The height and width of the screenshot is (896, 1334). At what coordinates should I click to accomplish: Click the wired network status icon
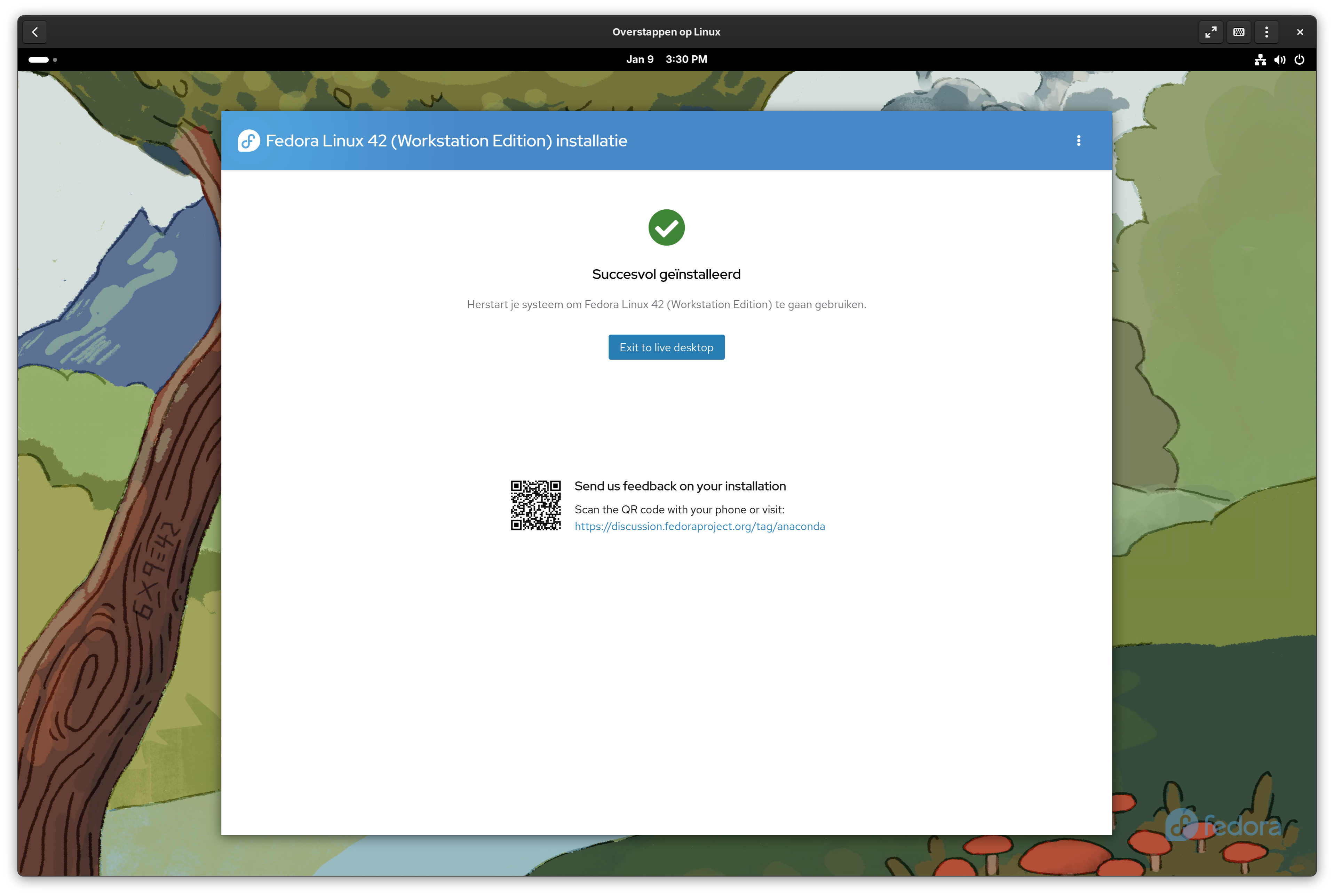pos(1260,59)
